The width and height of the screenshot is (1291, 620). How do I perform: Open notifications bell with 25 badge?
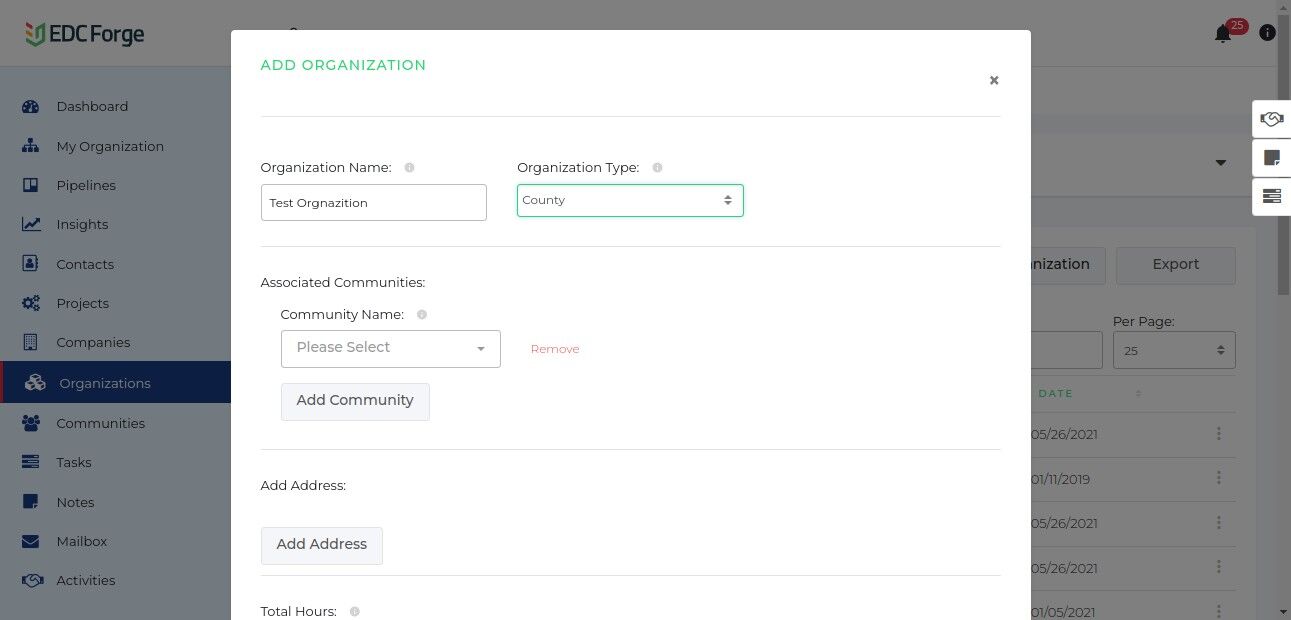(x=1224, y=33)
